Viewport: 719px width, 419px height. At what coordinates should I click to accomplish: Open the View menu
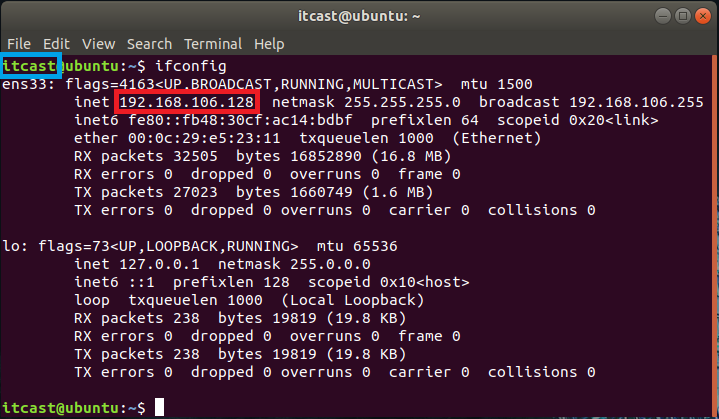pyautogui.click(x=99, y=44)
